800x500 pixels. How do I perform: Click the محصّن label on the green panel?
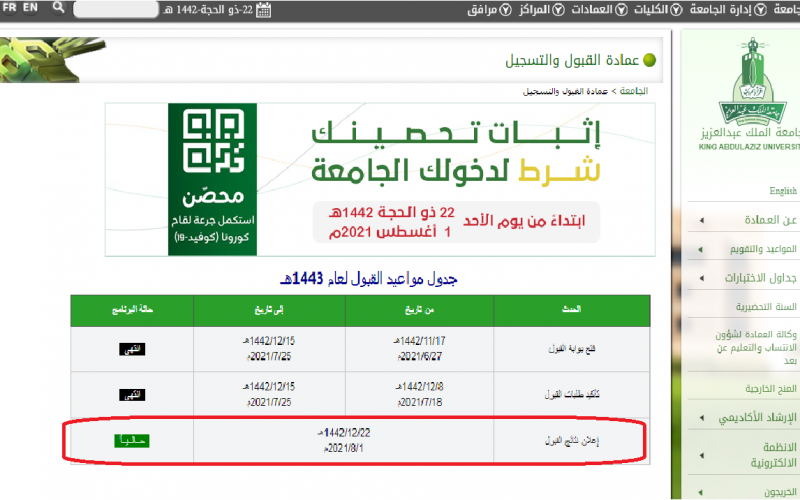point(213,196)
